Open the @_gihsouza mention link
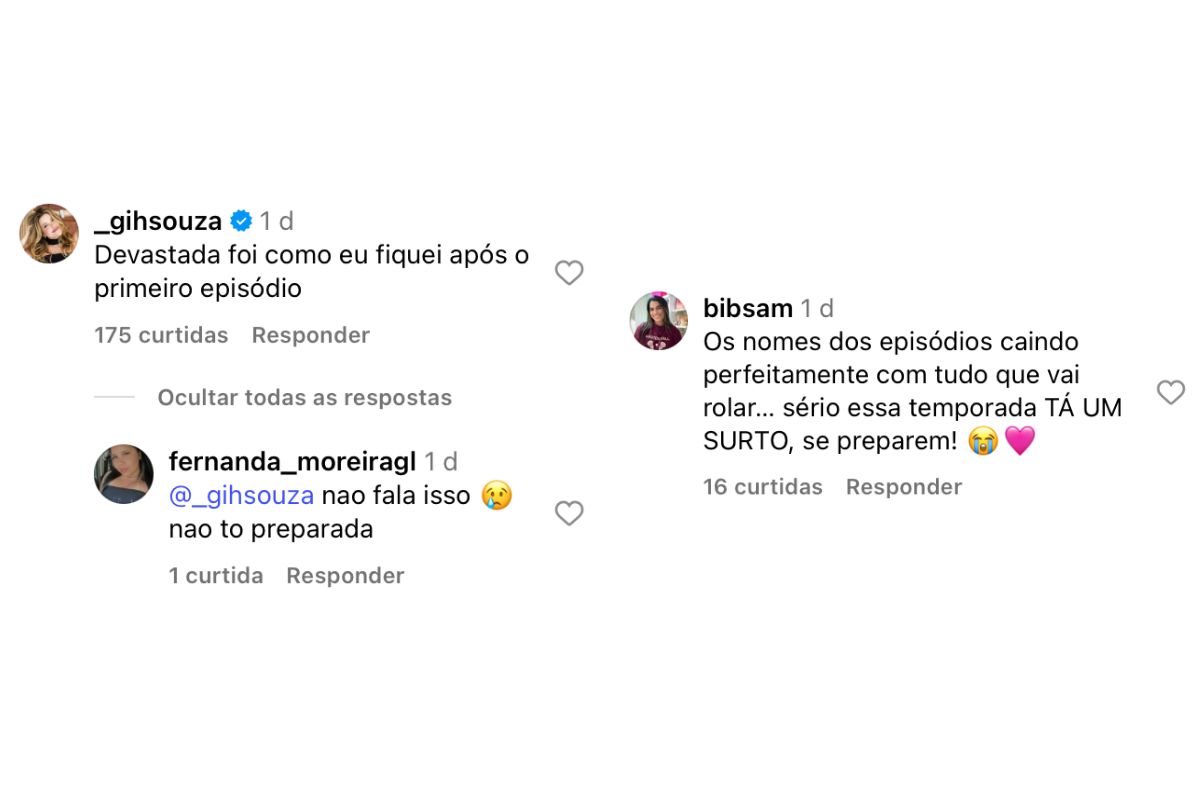Image resolution: width=1200 pixels, height=800 pixels. (244, 494)
